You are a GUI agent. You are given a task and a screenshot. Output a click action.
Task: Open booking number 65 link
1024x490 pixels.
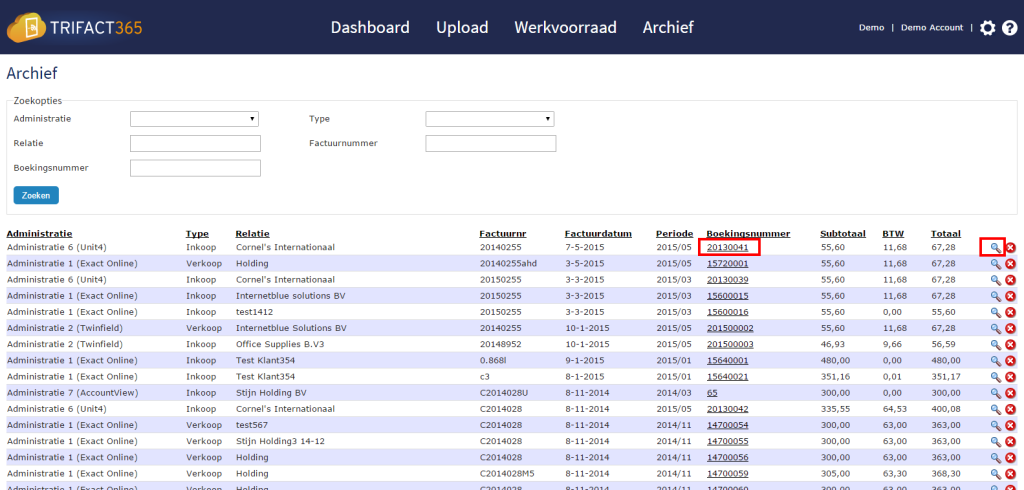pos(712,393)
